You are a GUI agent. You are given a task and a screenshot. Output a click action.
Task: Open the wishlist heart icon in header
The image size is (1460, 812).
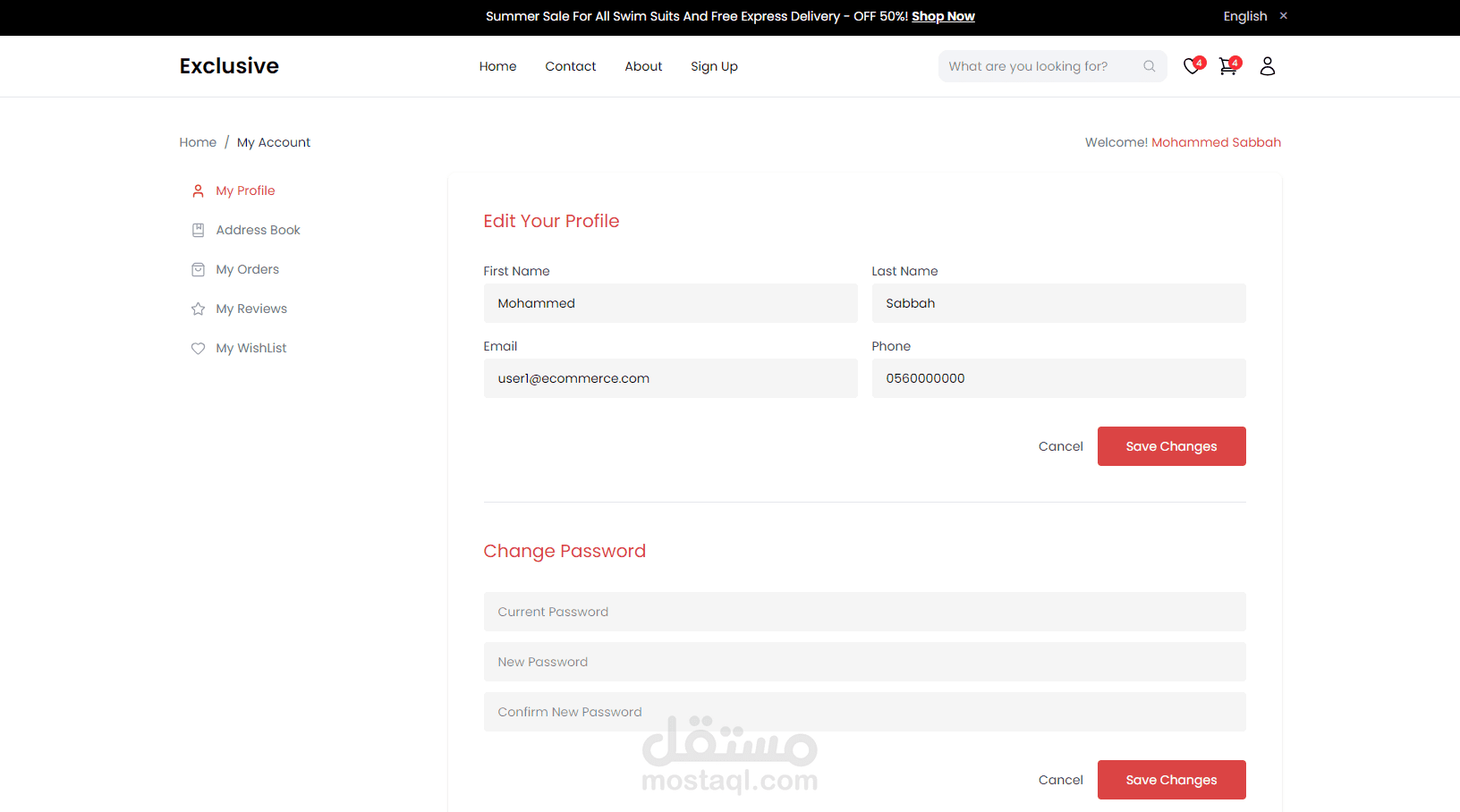click(x=1193, y=65)
